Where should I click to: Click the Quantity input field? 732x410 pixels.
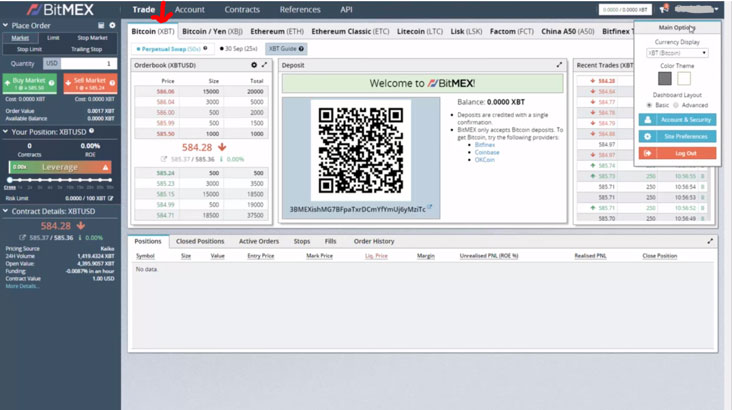pos(88,64)
